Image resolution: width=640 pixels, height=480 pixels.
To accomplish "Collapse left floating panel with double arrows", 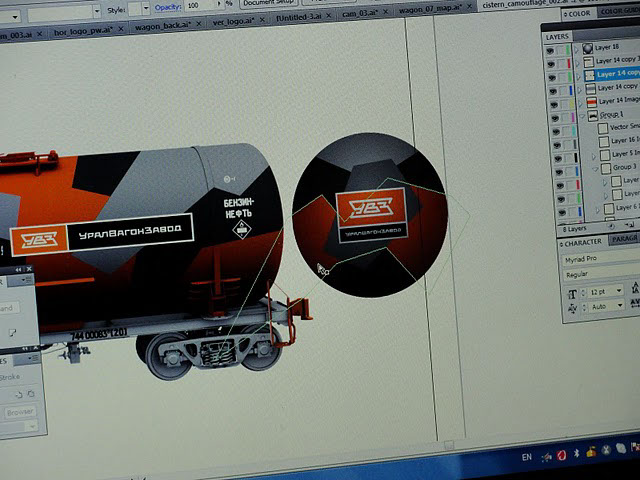I will pyautogui.click(x=18, y=270).
